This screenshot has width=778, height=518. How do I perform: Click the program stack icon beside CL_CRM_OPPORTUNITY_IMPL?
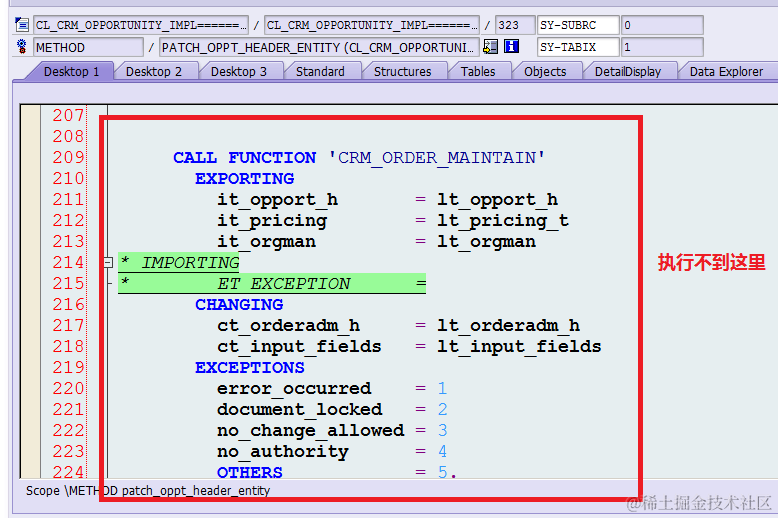click(x=22, y=24)
